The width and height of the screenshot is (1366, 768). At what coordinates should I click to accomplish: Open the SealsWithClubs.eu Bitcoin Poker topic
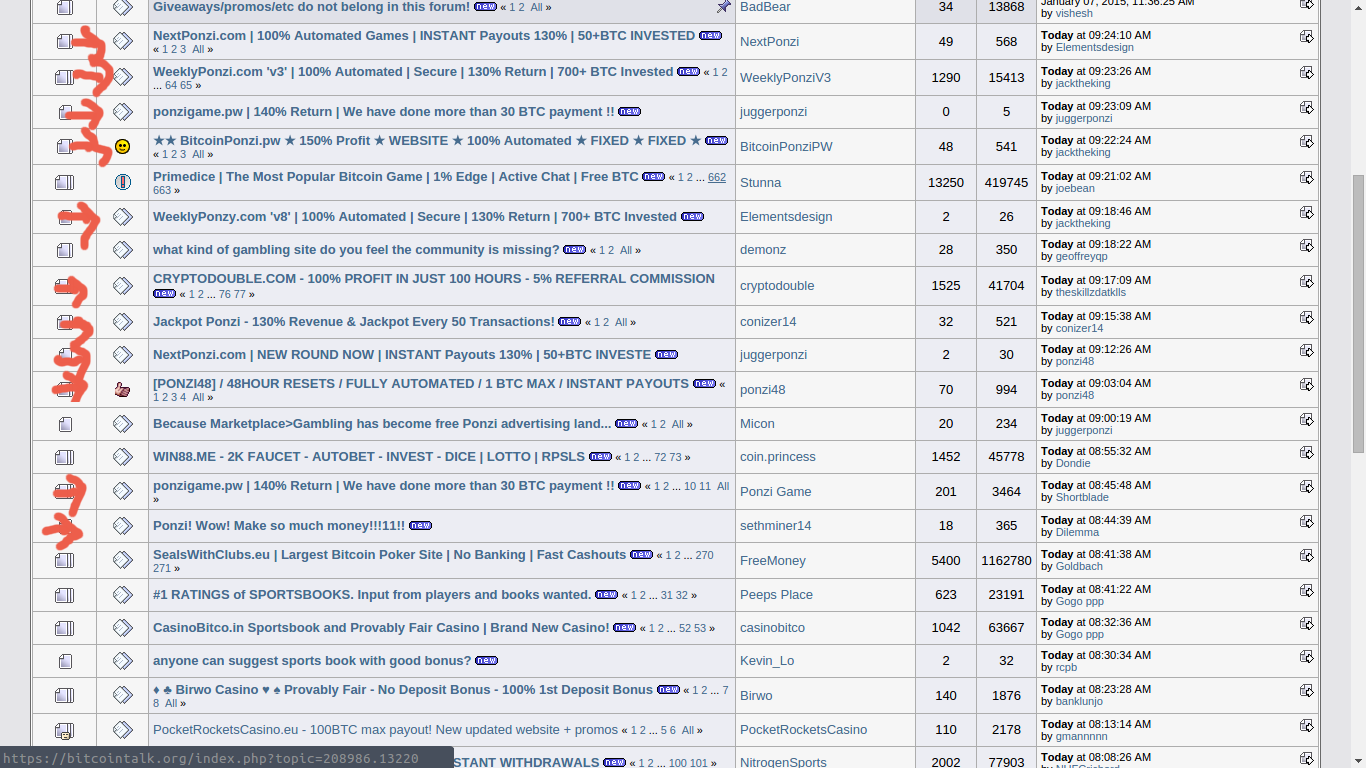389,555
